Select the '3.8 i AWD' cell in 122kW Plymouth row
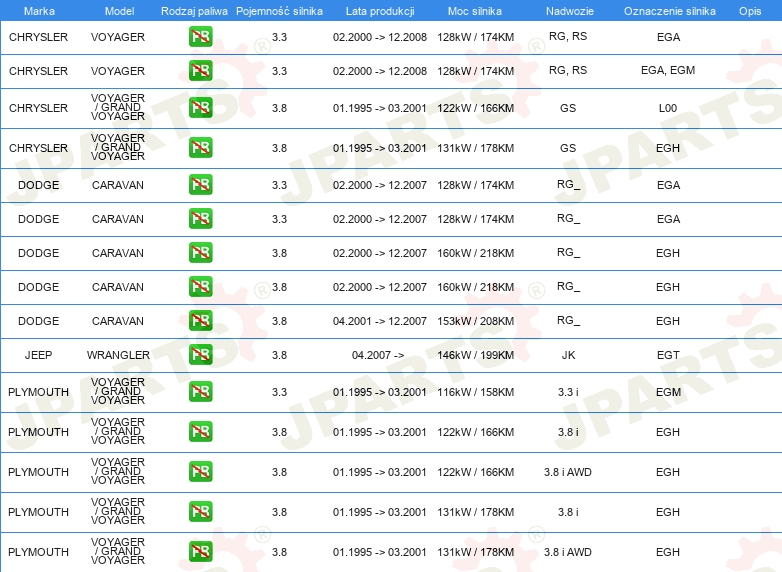Viewport: 782px width, 572px height. [568, 472]
